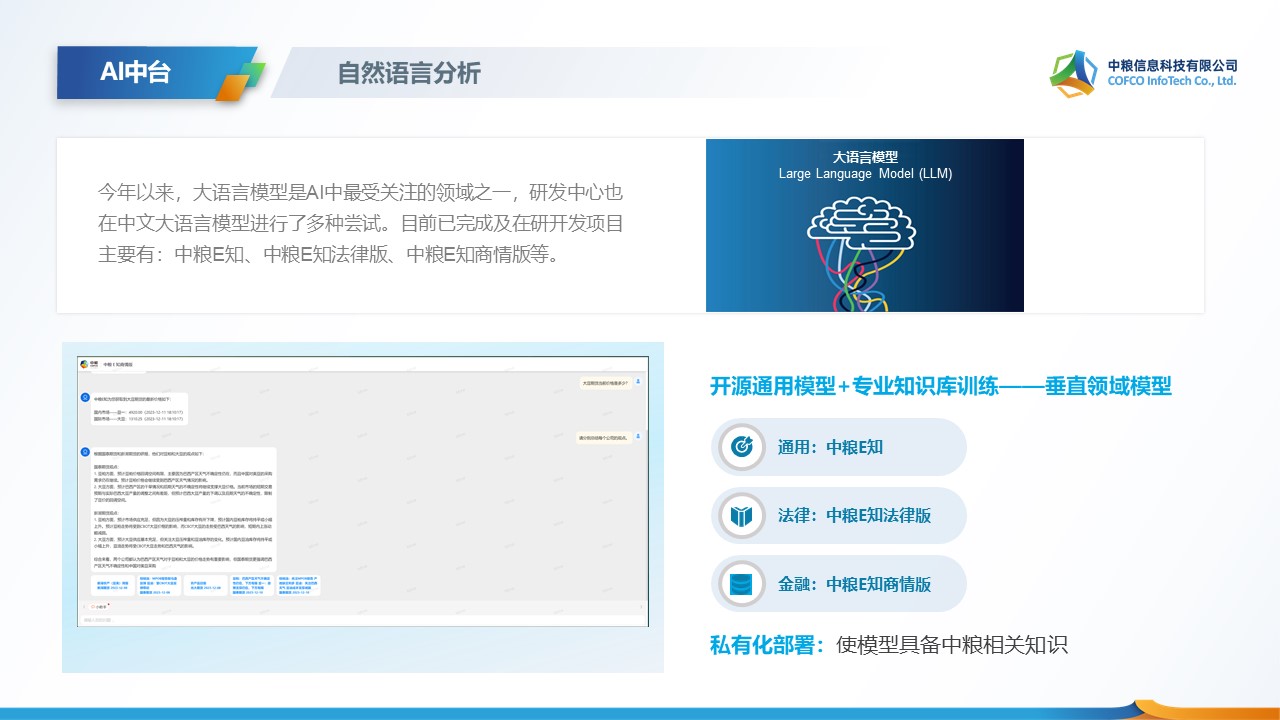Image resolution: width=1280 pixels, height=720 pixels.
Task: Open the first reference card below the answer
Action: [x=111, y=586]
